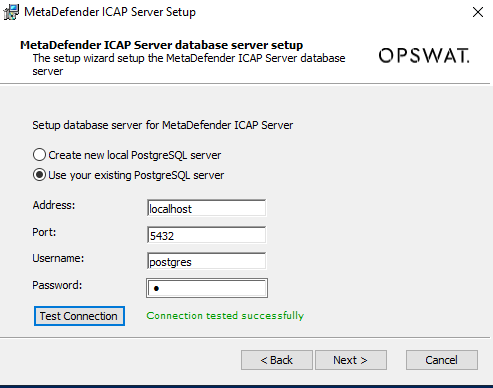This screenshot has width=493, height=388.
Task: Click the Connection tested successfully message
Action: click(225, 316)
